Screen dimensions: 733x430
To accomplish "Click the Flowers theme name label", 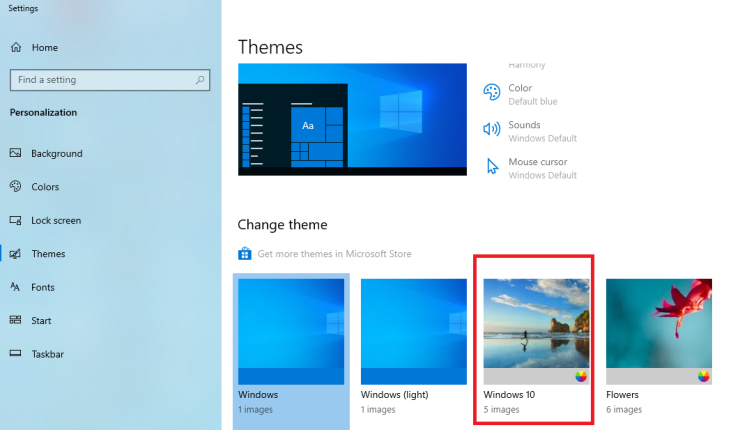I will (622, 394).
